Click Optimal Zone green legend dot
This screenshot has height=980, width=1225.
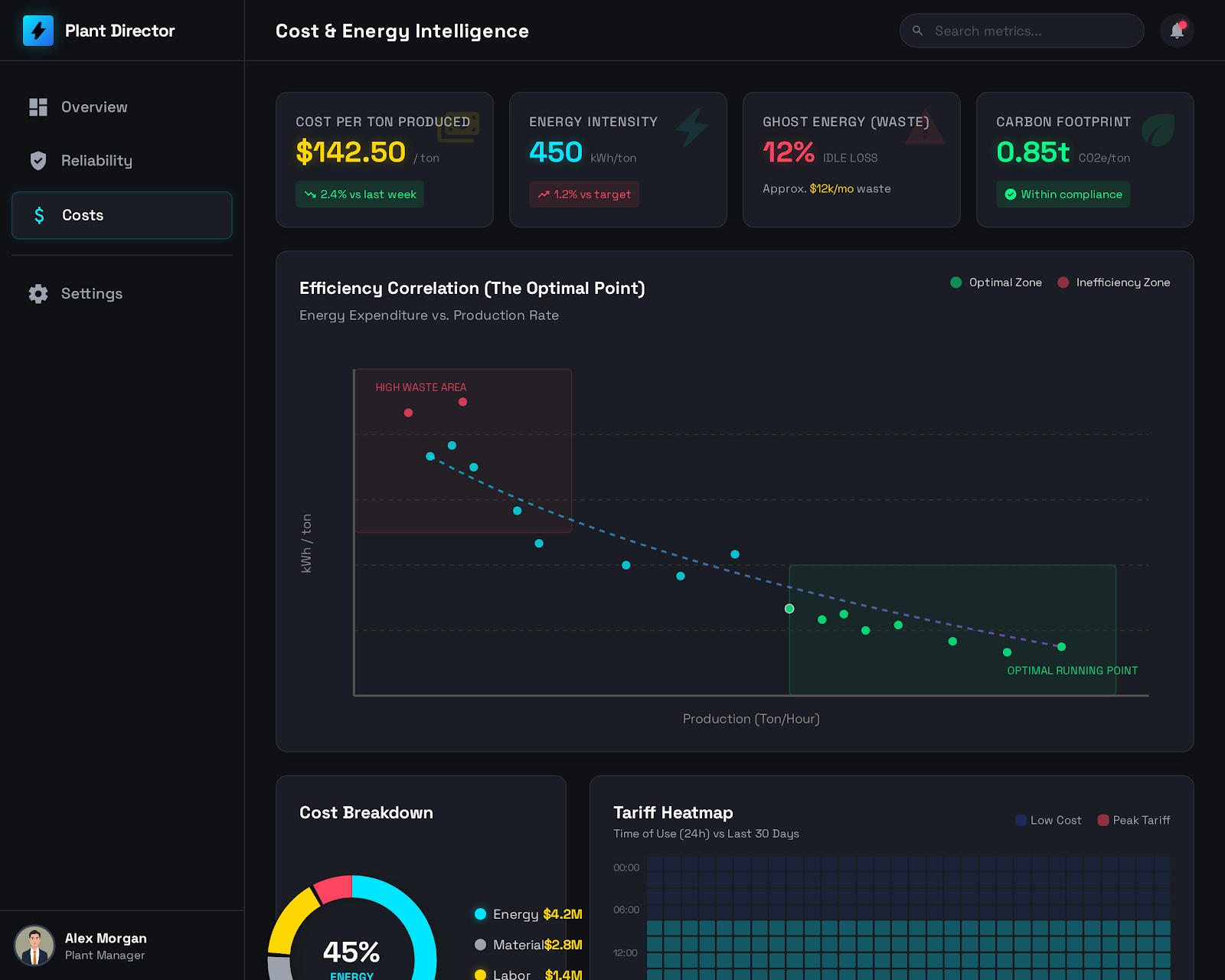pyautogui.click(x=955, y=283)
